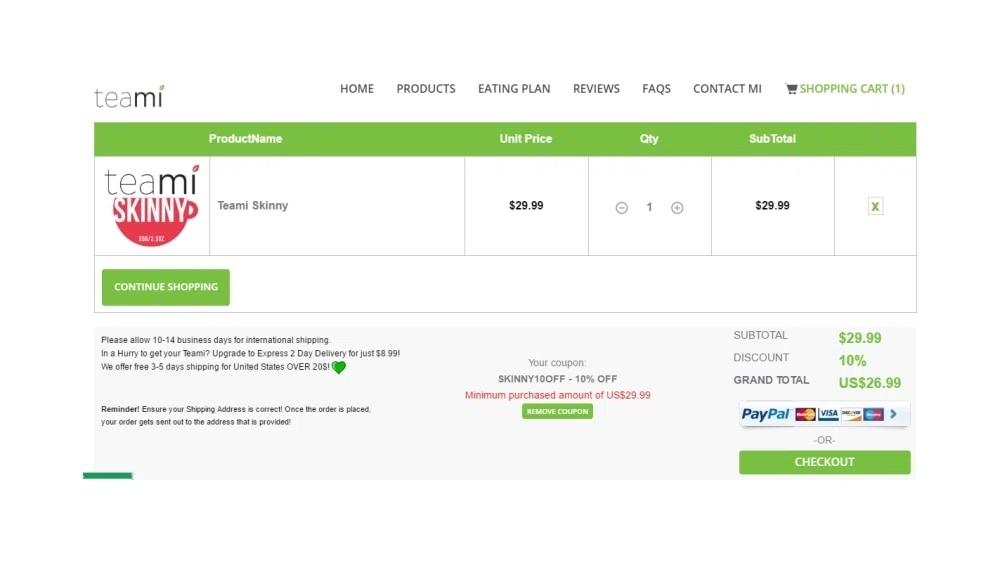This screenshot has height=563, width=1000.
Task: Click the green $29.99 subtotal summary value
Action: tap(860, 338)
